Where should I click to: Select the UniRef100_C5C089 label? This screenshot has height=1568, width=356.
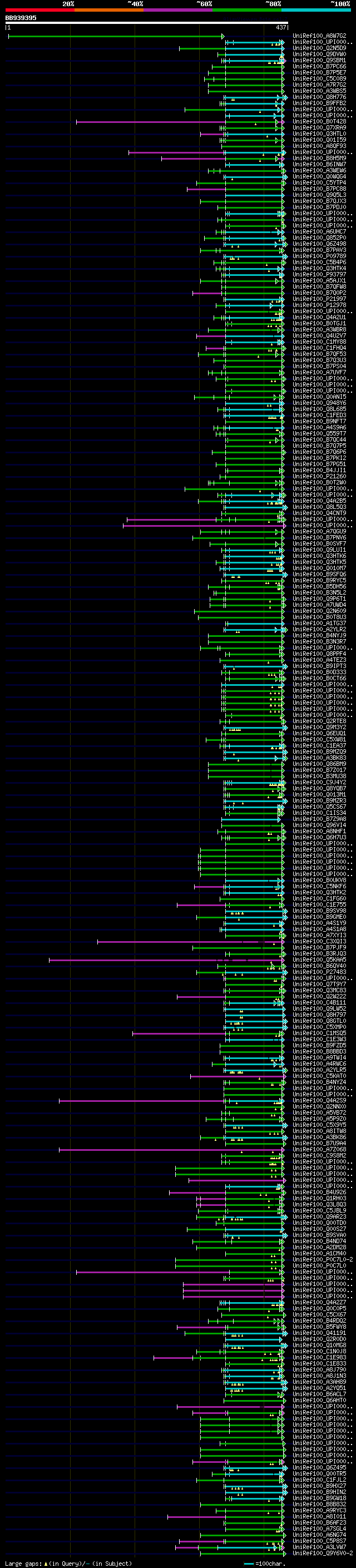pyautogui.click(x=319, y=78)
